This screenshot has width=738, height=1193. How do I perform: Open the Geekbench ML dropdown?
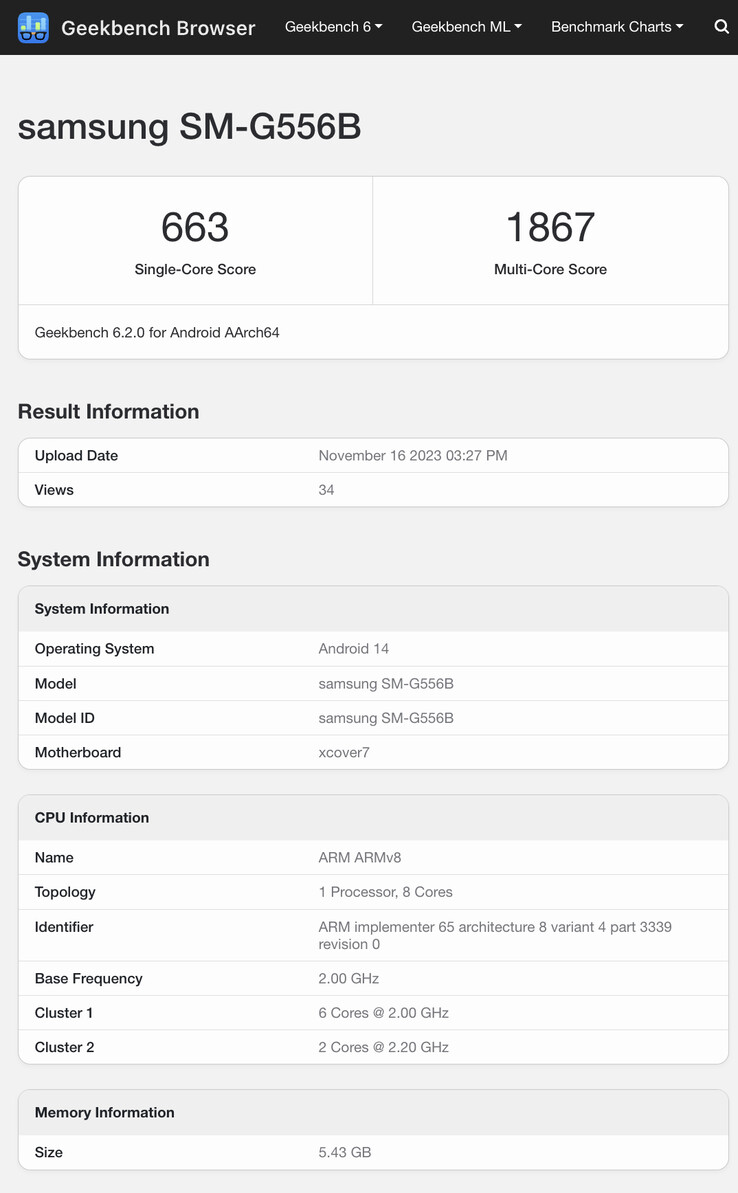tap(466, 27)
